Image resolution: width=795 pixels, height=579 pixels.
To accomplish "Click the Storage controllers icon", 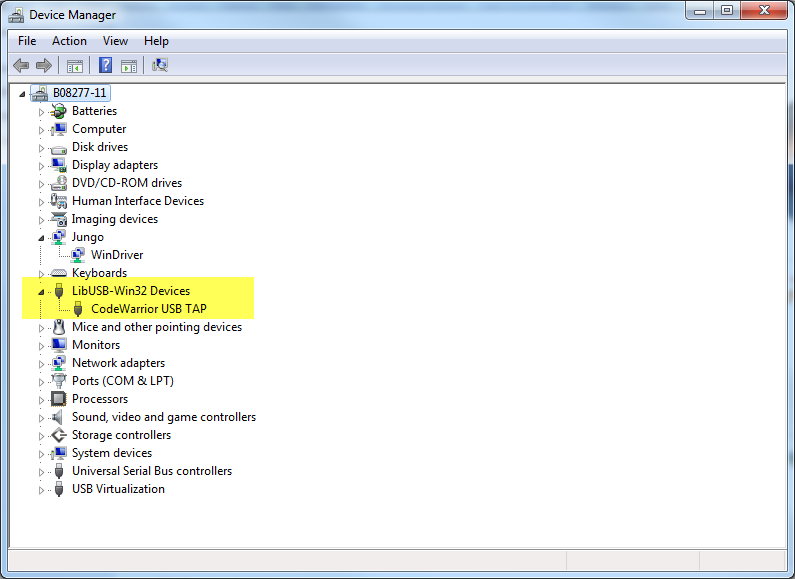I will (59, 435).
